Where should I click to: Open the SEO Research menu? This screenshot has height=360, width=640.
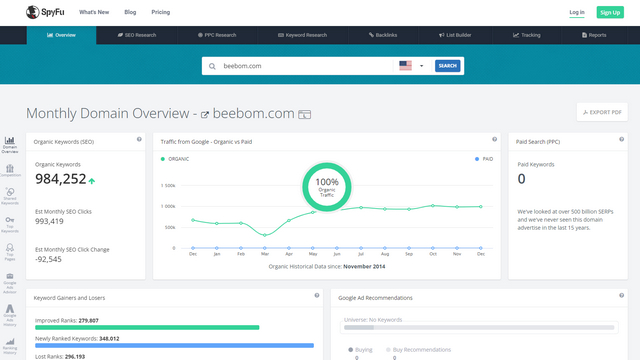(137, 35)
